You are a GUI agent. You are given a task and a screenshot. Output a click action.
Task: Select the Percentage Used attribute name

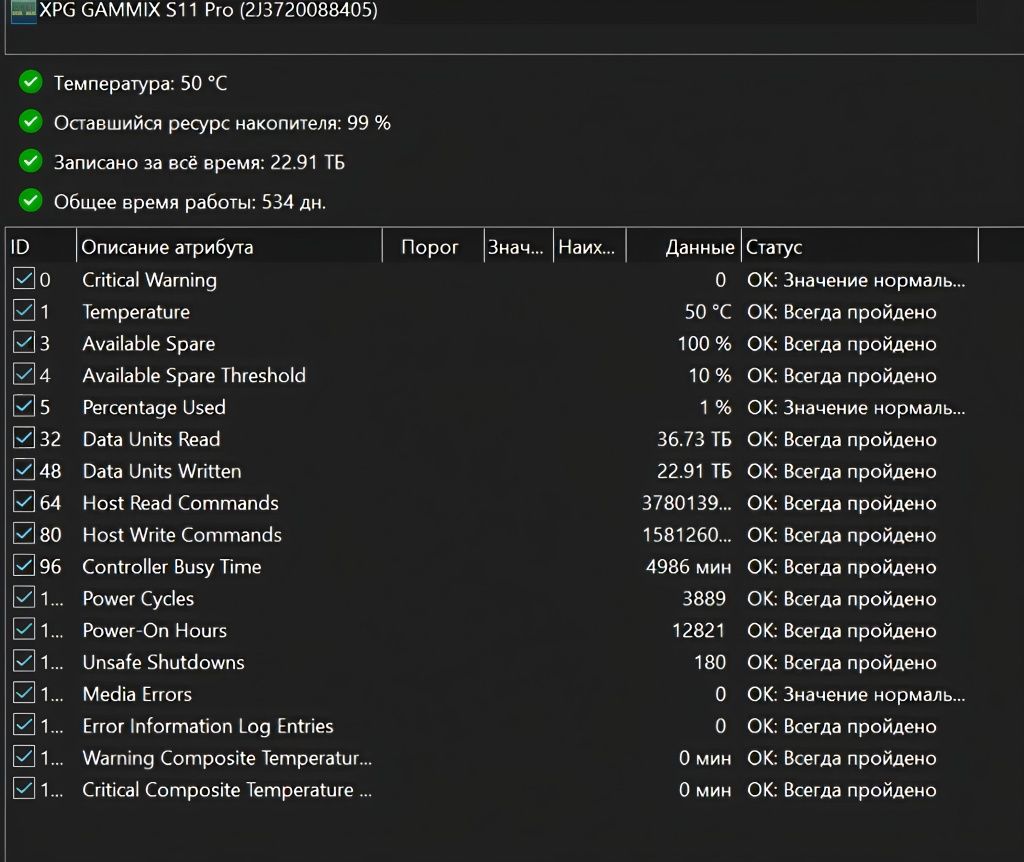(x=154, y=407)
